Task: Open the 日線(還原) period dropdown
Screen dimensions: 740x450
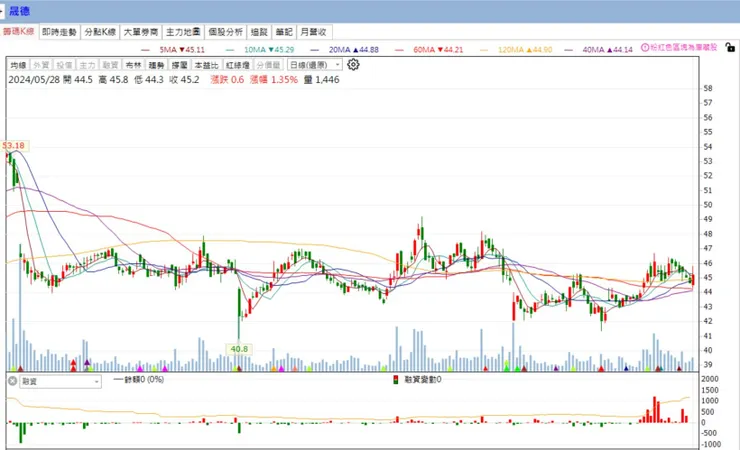Action: coord(314,65)
